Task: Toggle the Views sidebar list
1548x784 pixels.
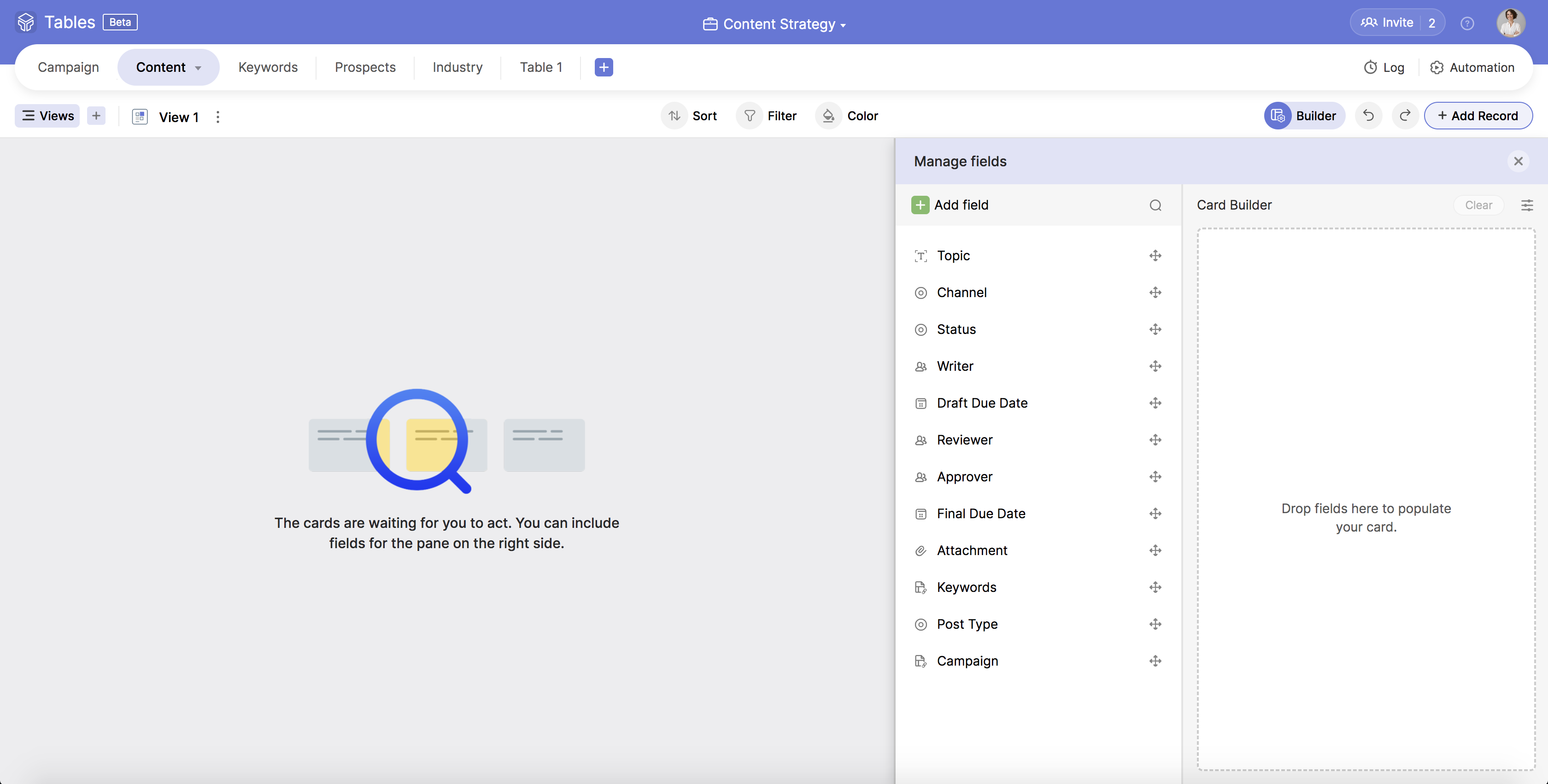Action: tap(47, 116)
